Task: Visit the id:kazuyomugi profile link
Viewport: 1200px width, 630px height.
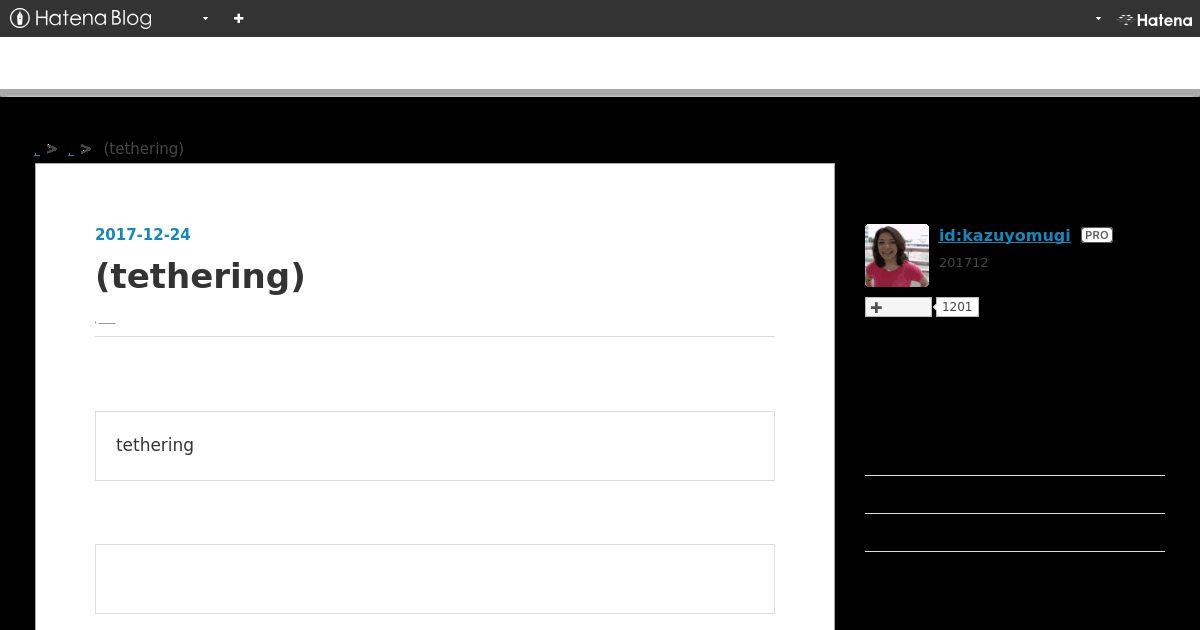Action: (1004, 235)
